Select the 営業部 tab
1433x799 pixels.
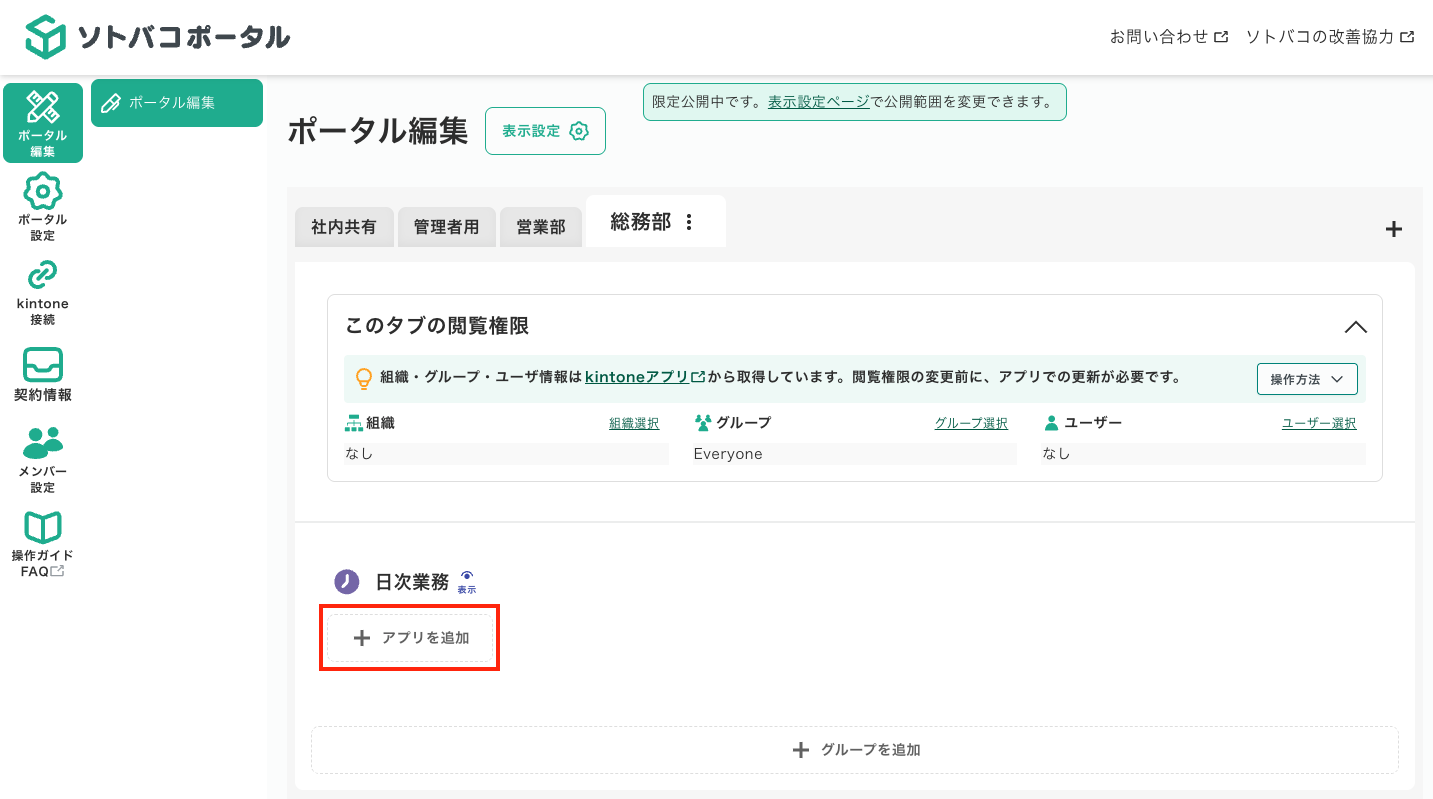click(x=540, y=227)
